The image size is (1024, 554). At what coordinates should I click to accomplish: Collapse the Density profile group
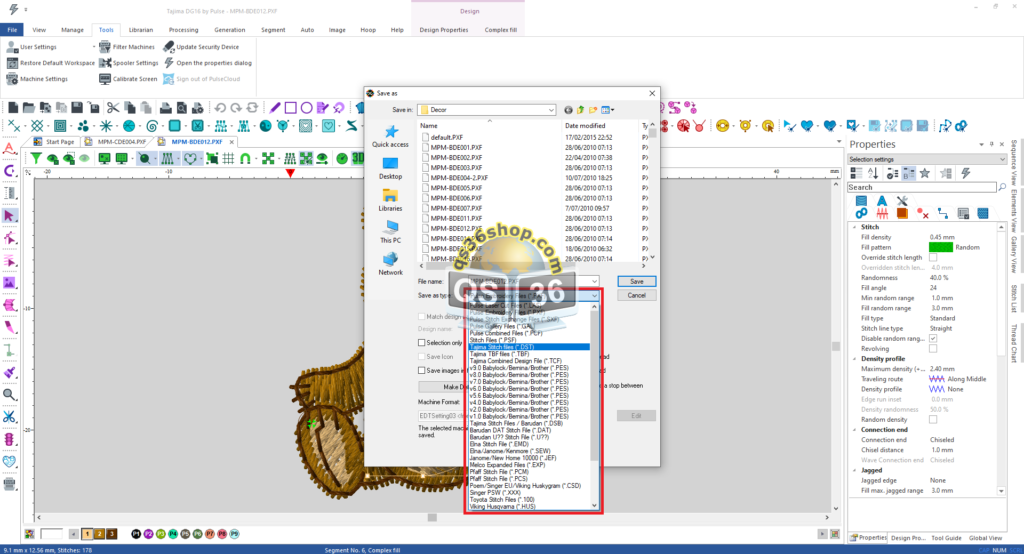tap(854, 359)
